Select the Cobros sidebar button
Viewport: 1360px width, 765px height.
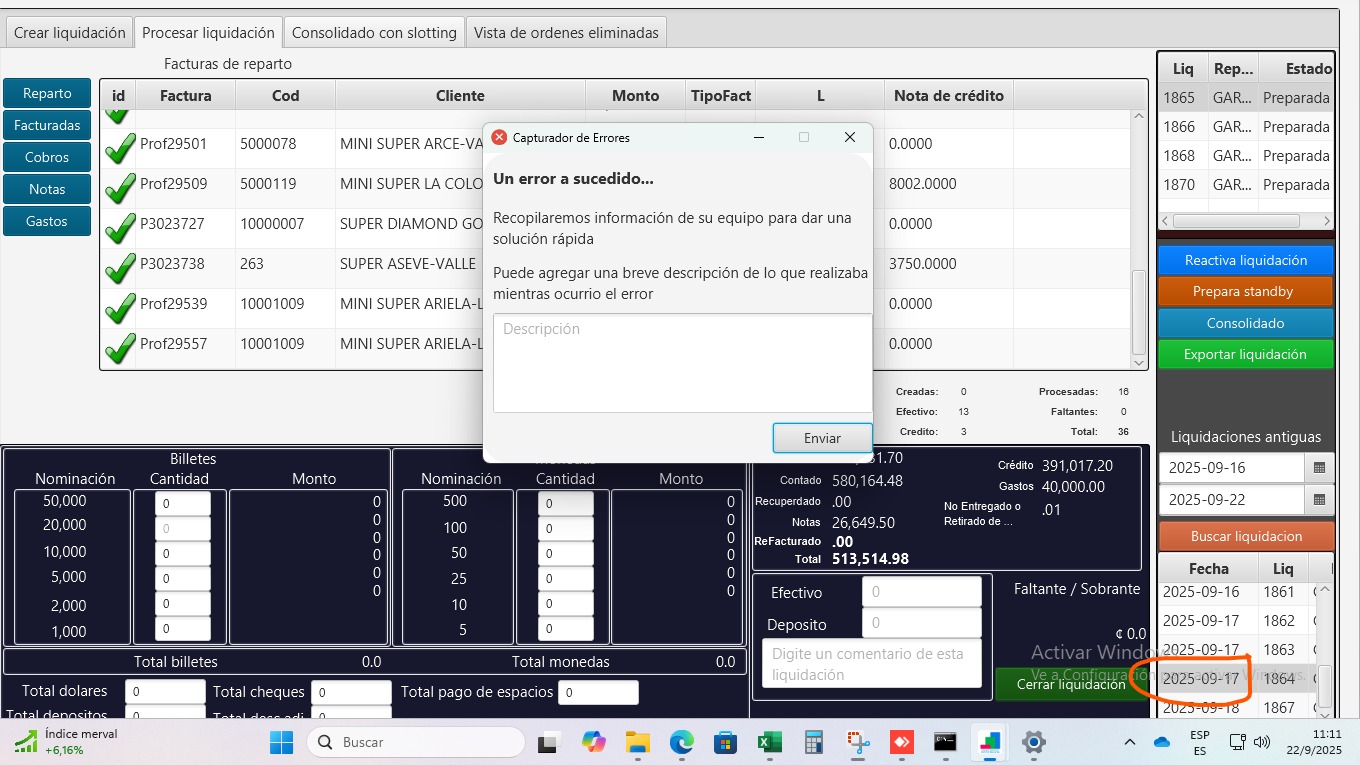click(x=47, y=157)
